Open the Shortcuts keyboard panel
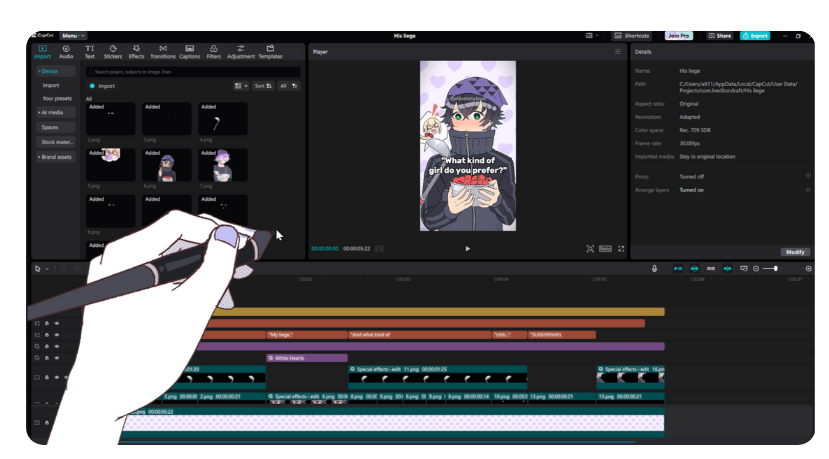 click(631, 36)
